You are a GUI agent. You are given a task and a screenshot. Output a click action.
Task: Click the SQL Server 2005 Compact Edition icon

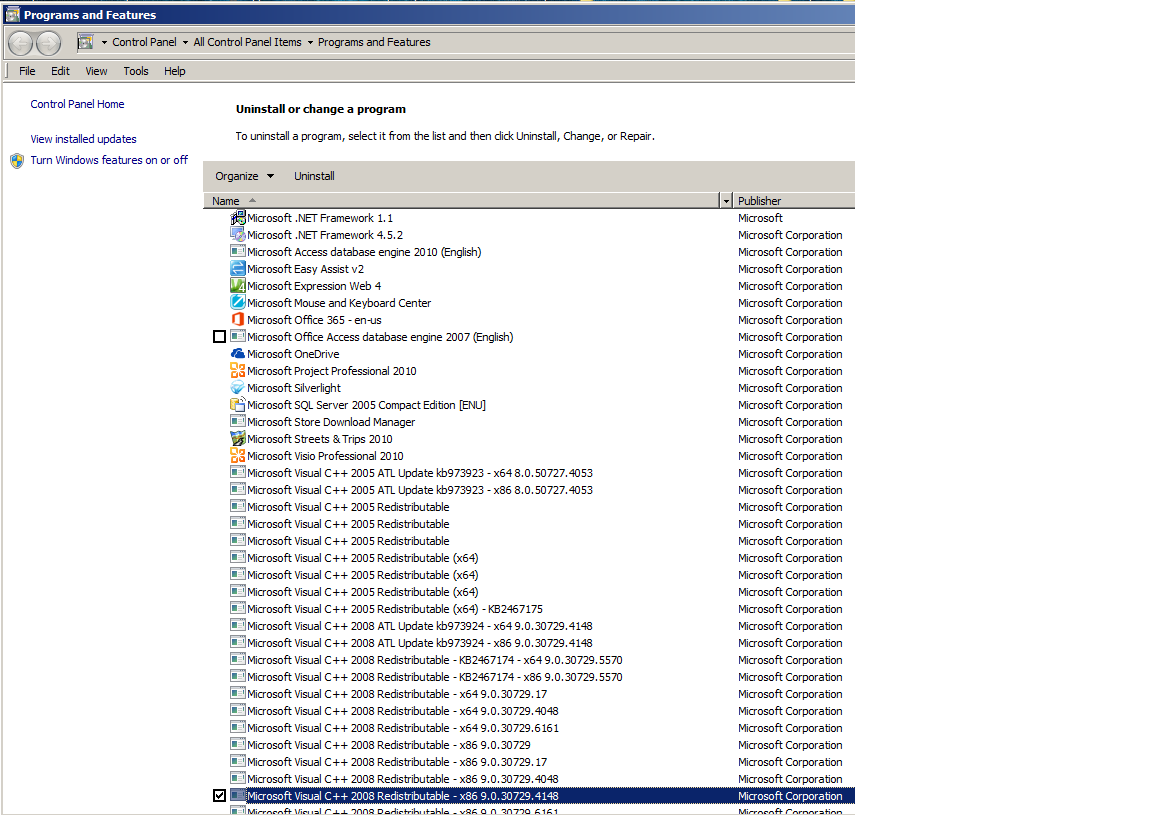[x=237, y=404]
